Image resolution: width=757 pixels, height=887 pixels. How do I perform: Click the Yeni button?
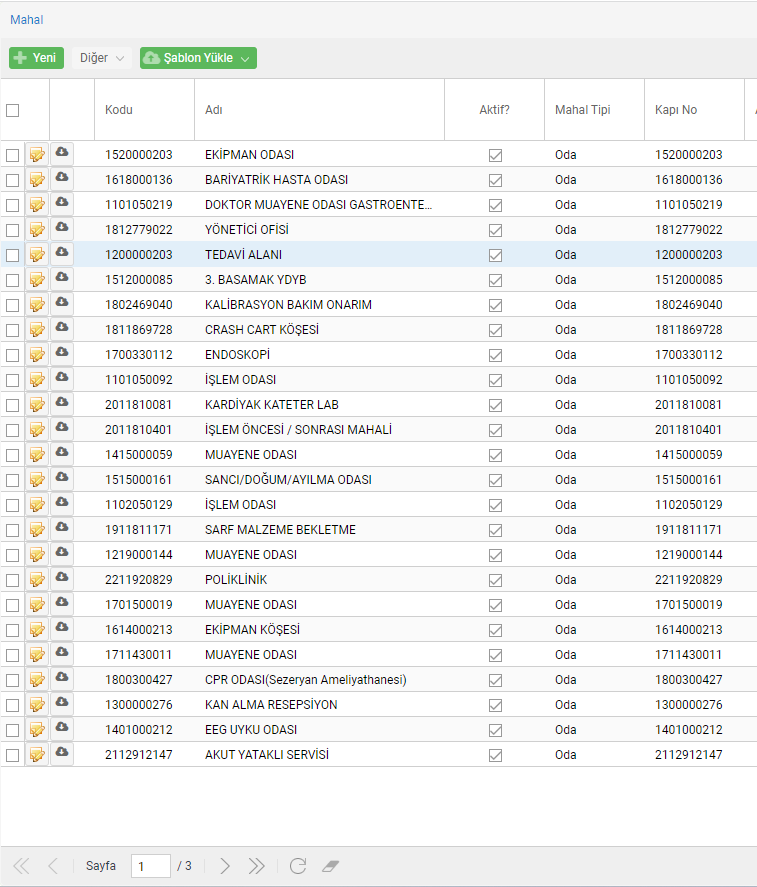click(36, 58)
